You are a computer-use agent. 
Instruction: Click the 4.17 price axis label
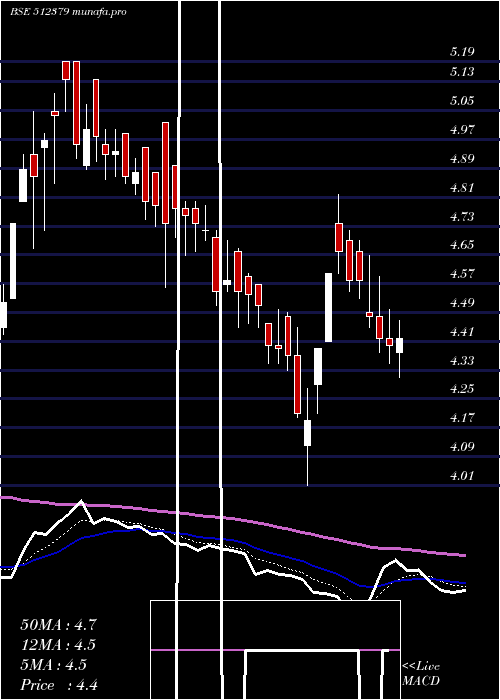tap(462, 418)
